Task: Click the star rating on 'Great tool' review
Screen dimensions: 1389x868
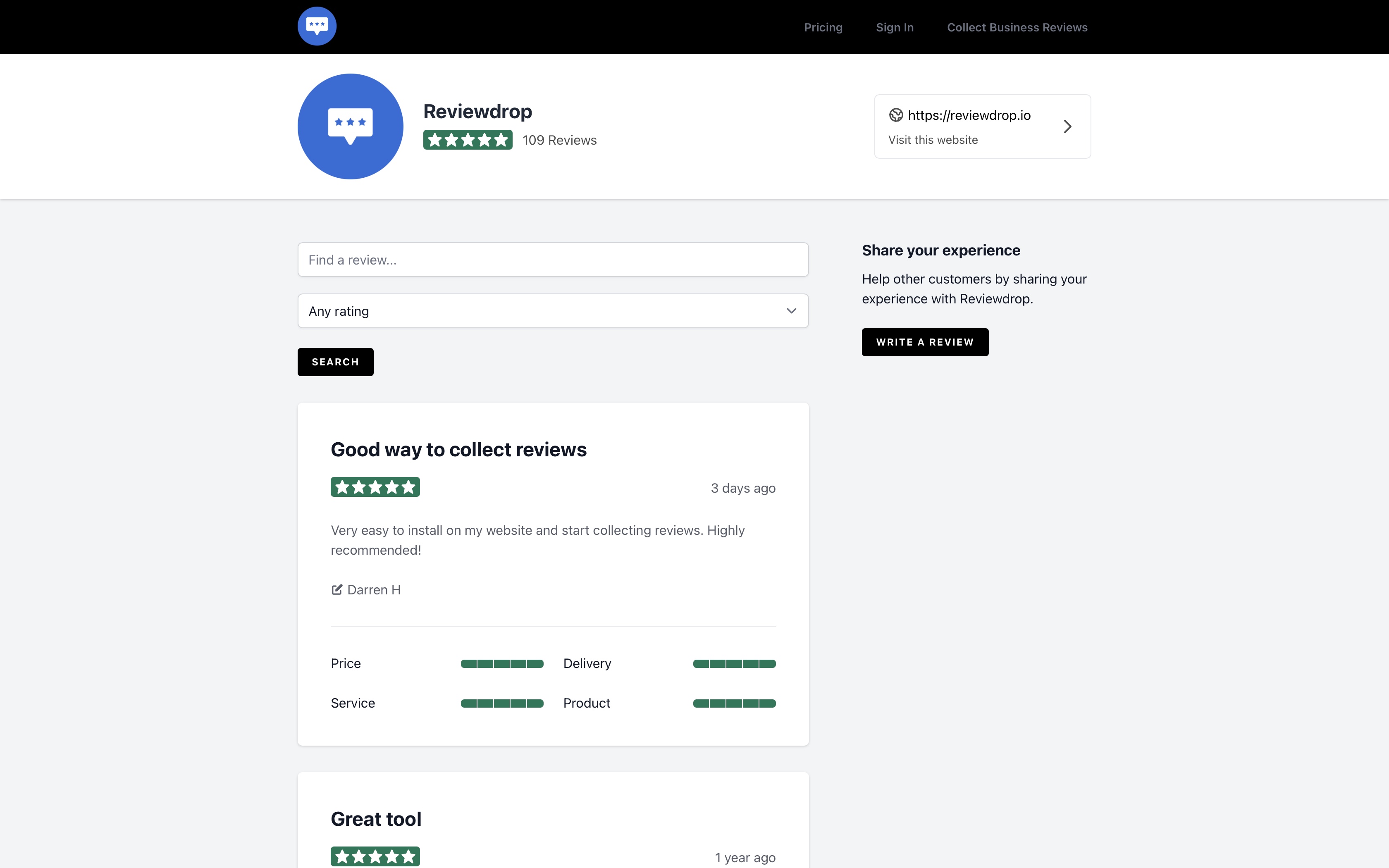Action: (x=375, y=856)
